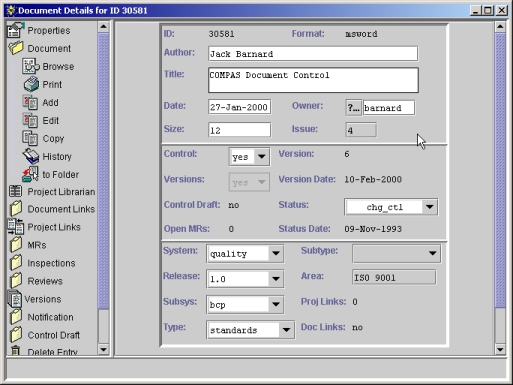Choose the Inspections label text

[51, 263]
